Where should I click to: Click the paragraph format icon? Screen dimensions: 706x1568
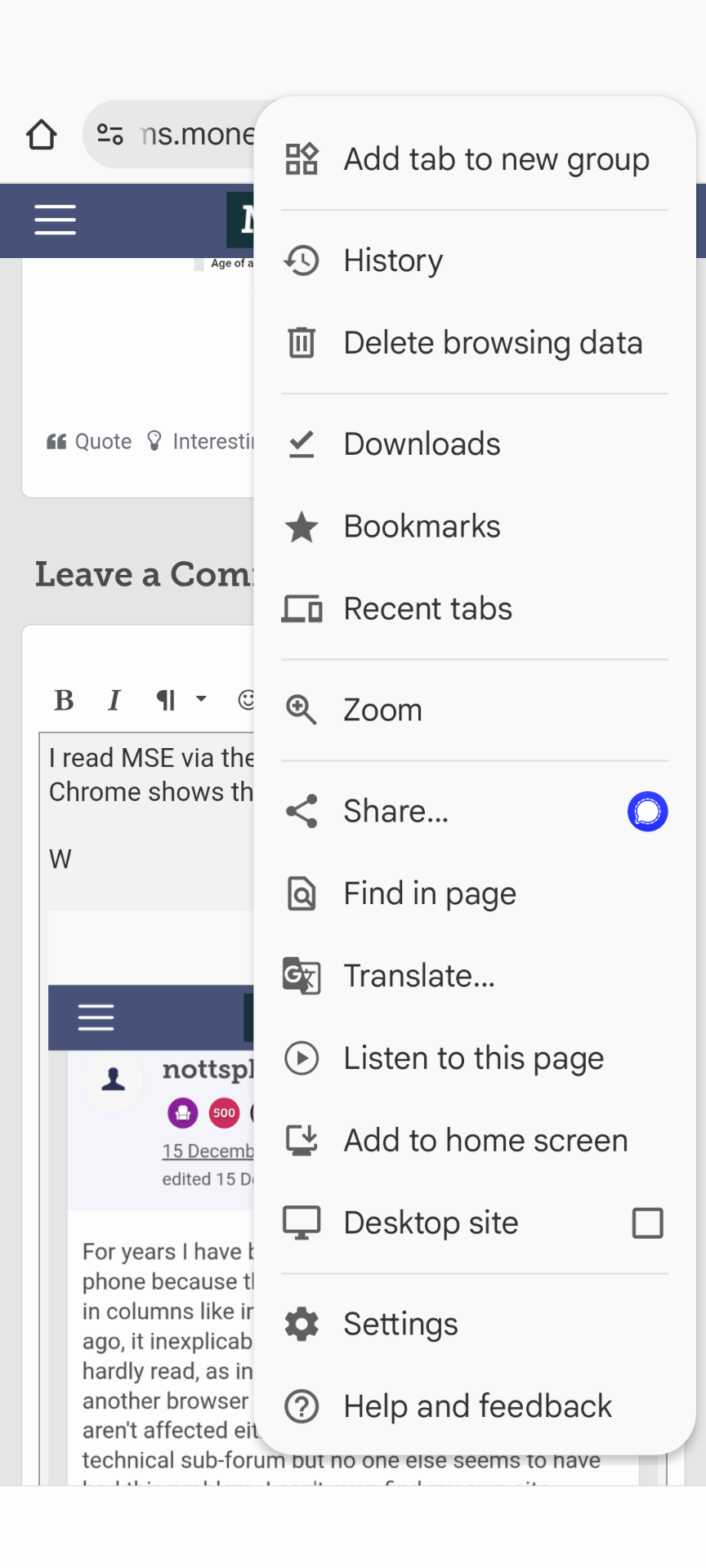click(x=166, y=700)
